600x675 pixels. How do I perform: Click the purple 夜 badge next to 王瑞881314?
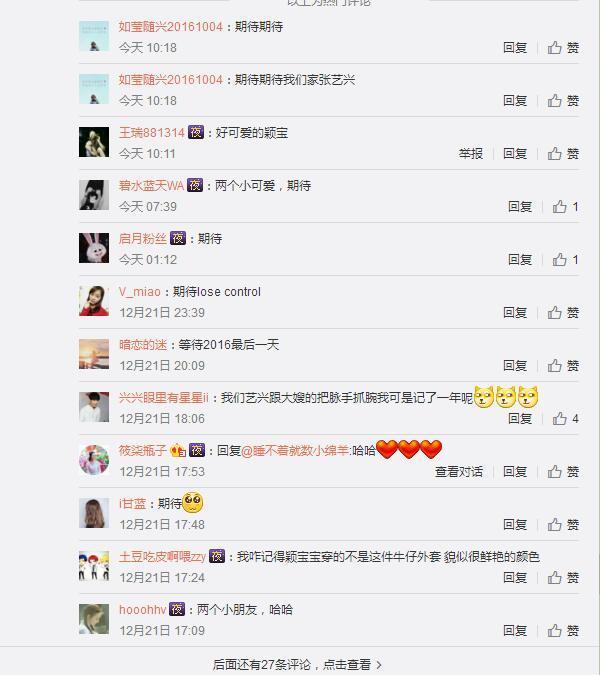(x=196, y=132)
